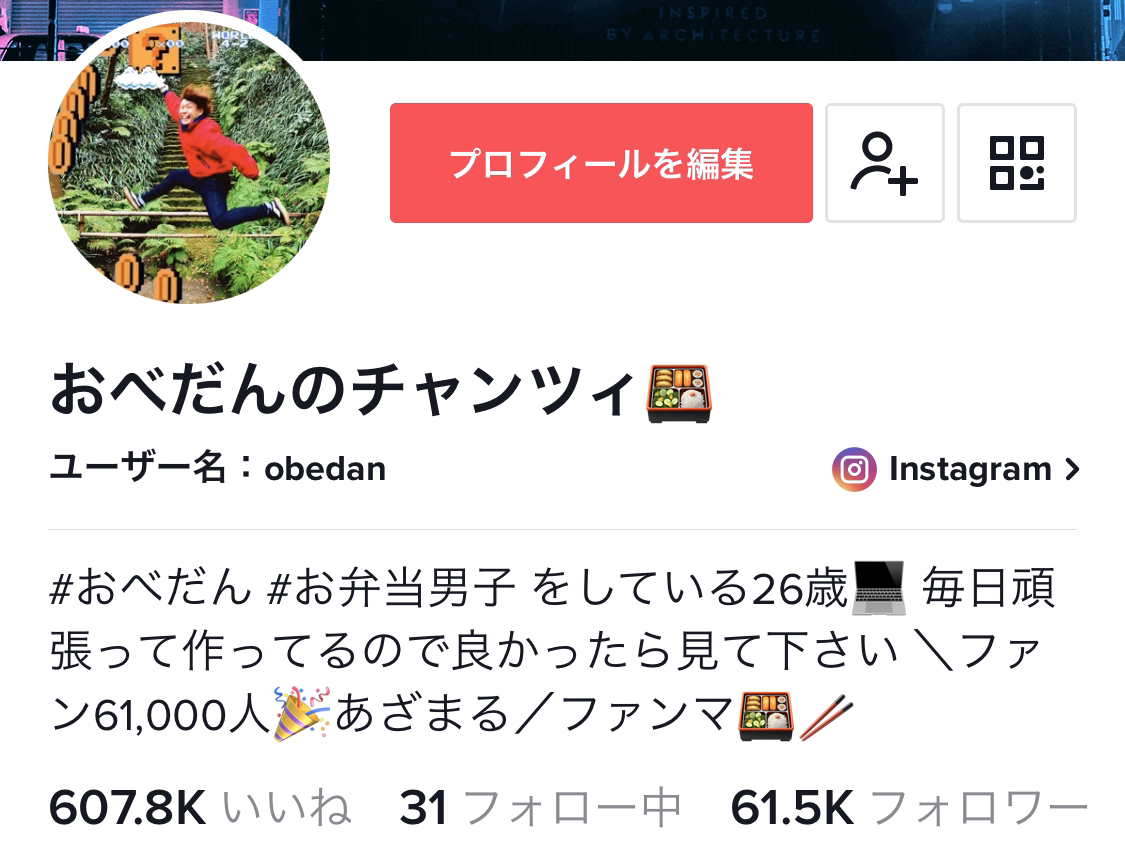Image resolution: width=1125 pixels, height=863 pixels.
Task: Click the bento emoji after ファンマ
Action: (766, 716)
